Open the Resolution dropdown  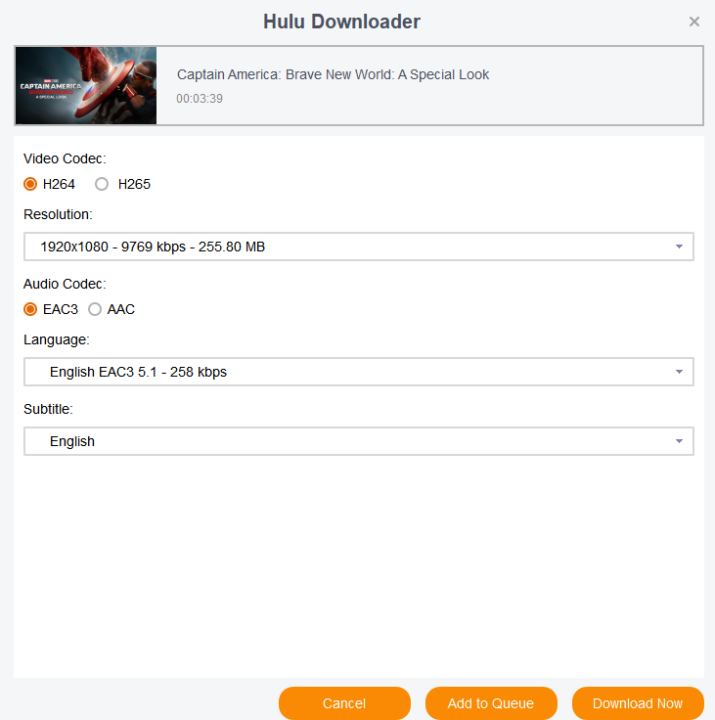tap(359, 247)
